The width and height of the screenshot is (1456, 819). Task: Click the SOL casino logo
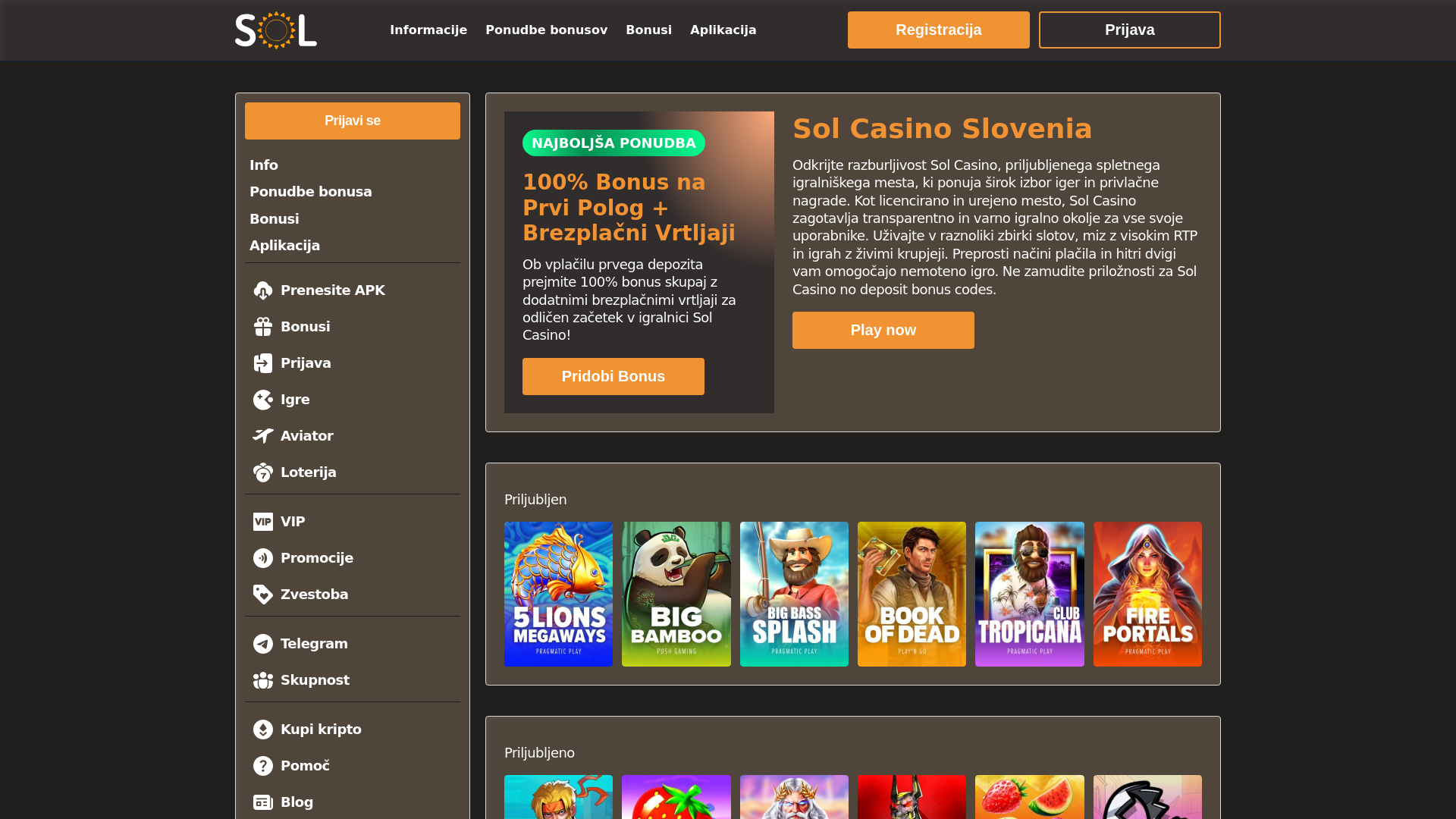tap(276, 30)
